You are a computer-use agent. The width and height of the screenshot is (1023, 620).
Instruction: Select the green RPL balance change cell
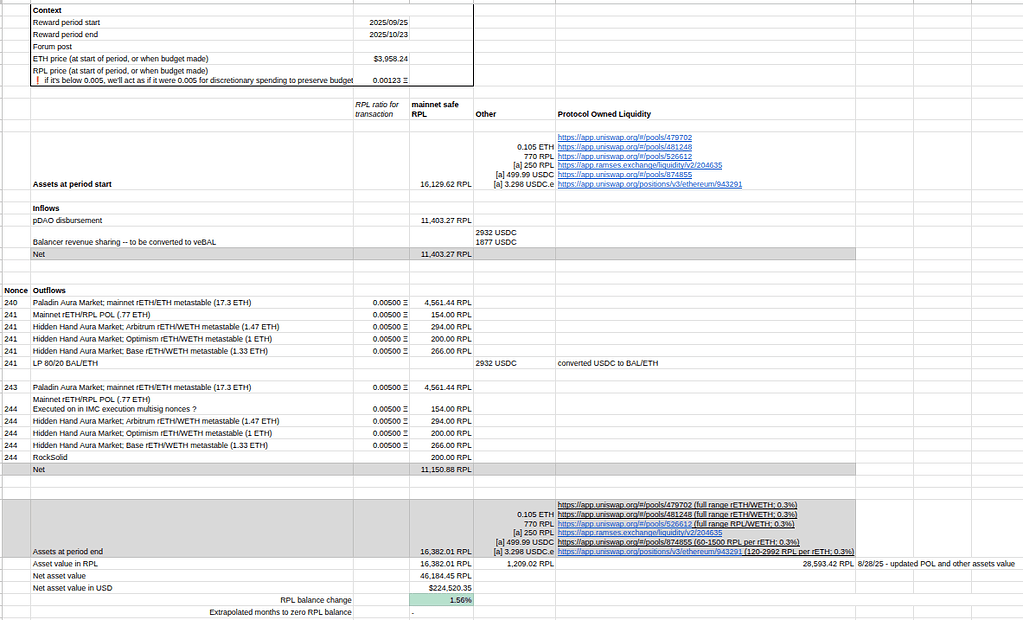click(x=443, y=599)
